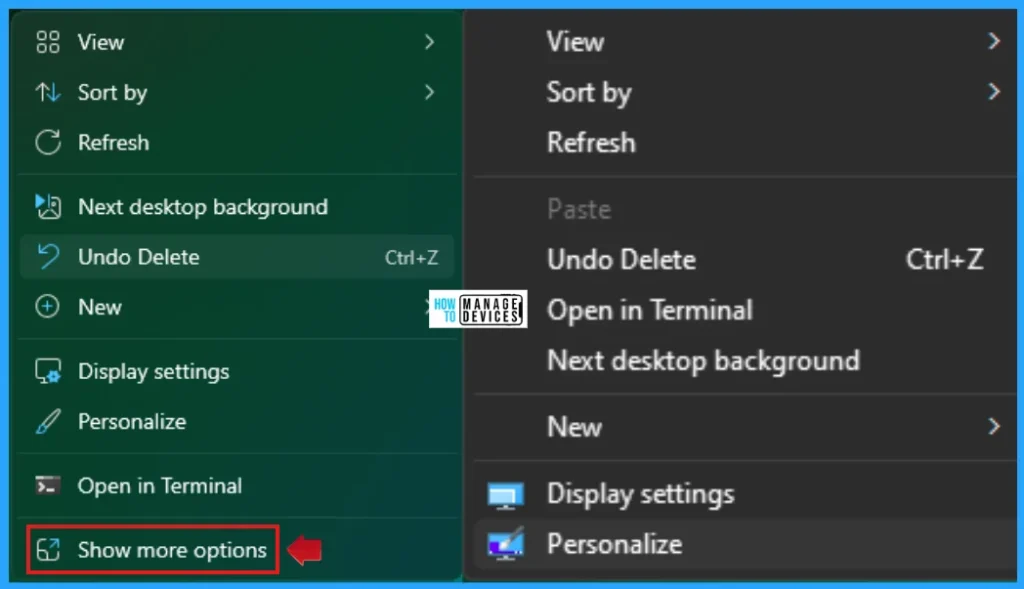Click the Ctrl+Z shortcut text in the modern menu
The height and width of the screenshot is (589, 1024).
(411, 257)
